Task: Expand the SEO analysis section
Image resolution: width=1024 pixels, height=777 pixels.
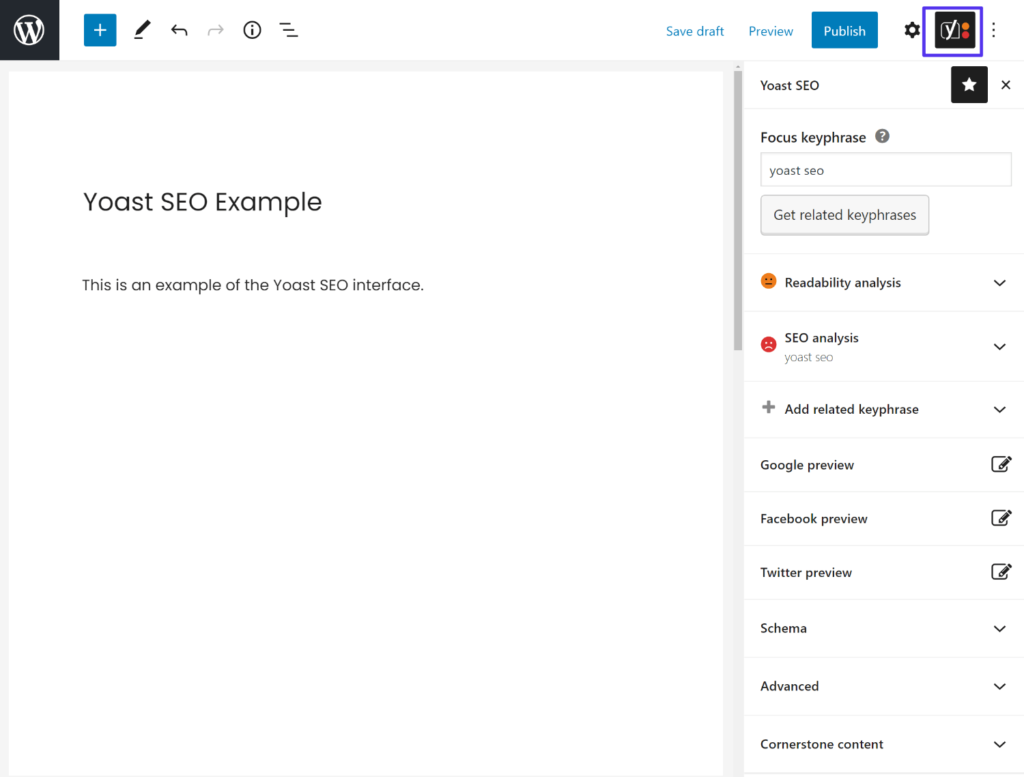Action: (x=999, y=346)
